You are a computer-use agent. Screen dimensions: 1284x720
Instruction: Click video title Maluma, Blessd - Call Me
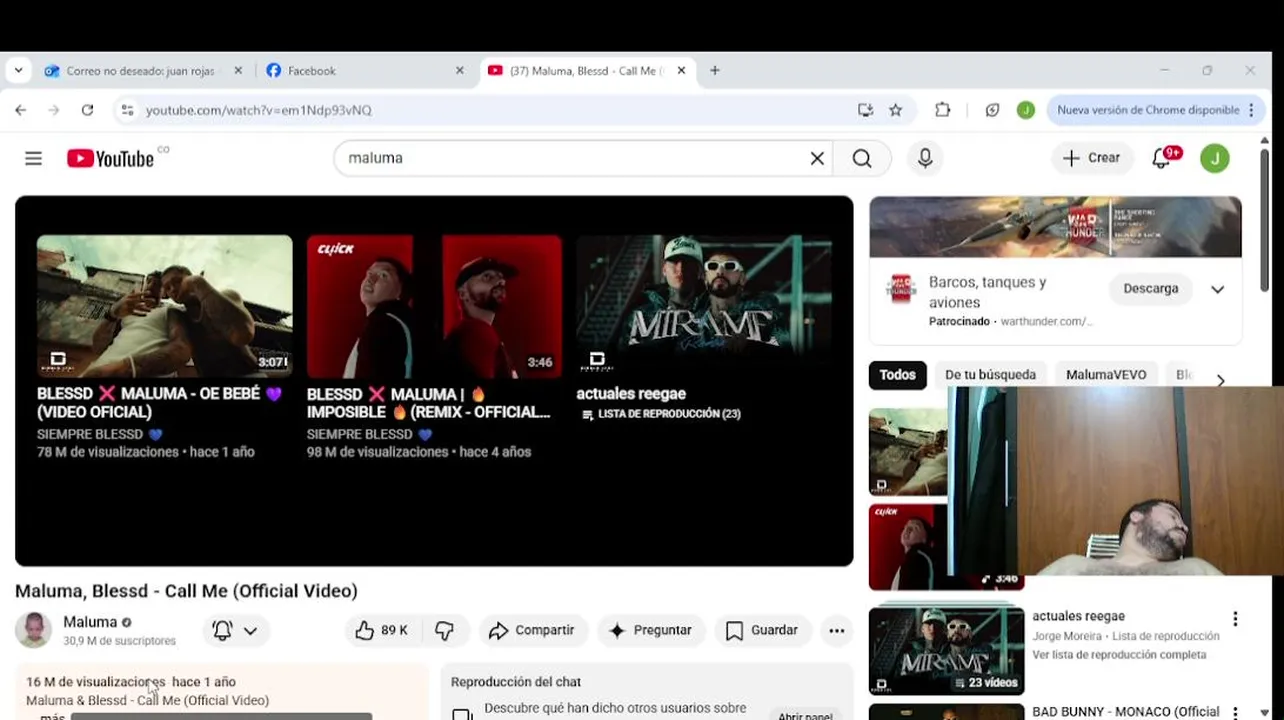click(186, 591)
